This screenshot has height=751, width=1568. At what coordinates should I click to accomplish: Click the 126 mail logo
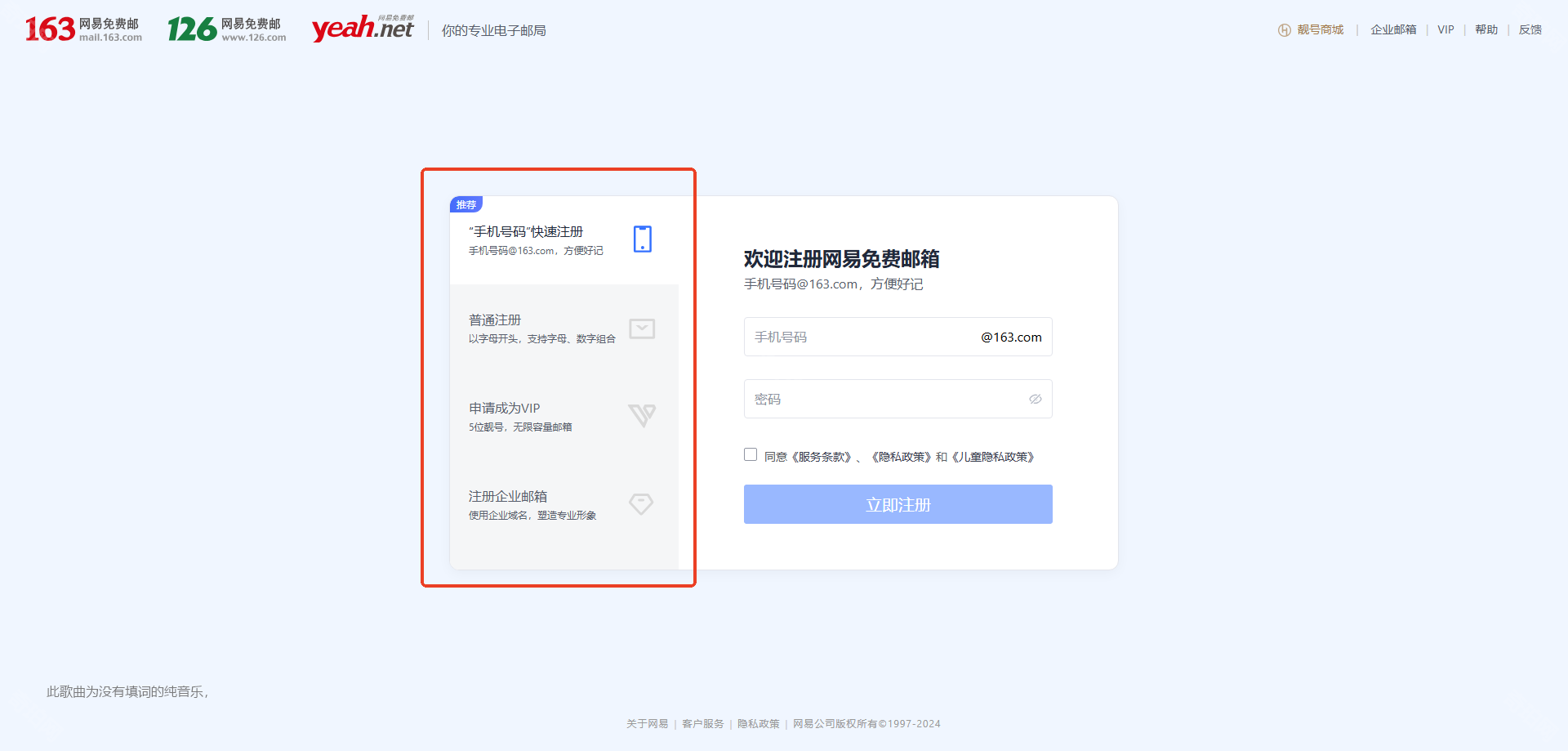point(226,29)
